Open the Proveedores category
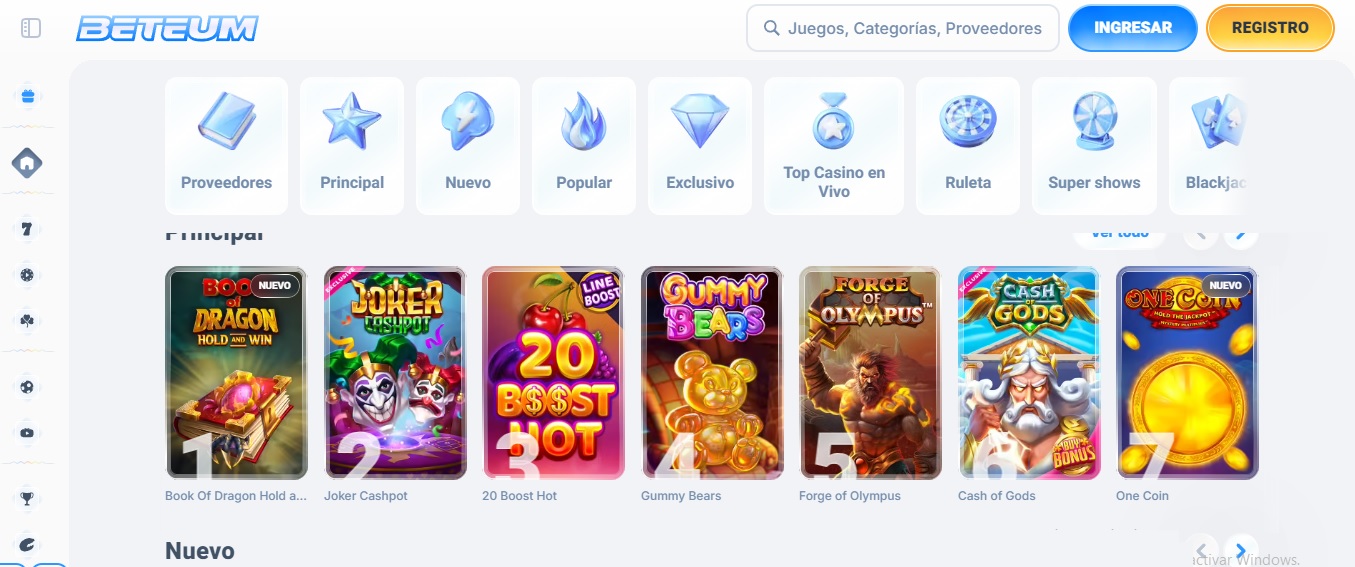This screenshot has height=567, width=1355. (226, 146)
